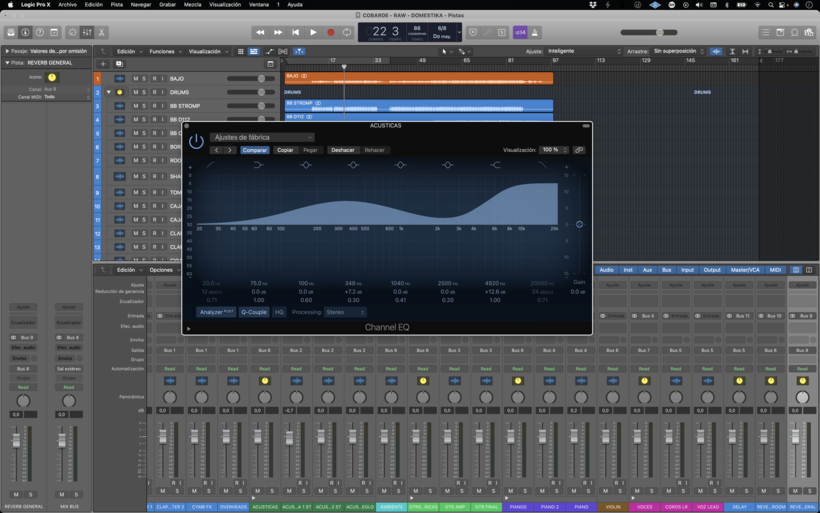Click the Fast Forward transport button

tap(278, 32)
